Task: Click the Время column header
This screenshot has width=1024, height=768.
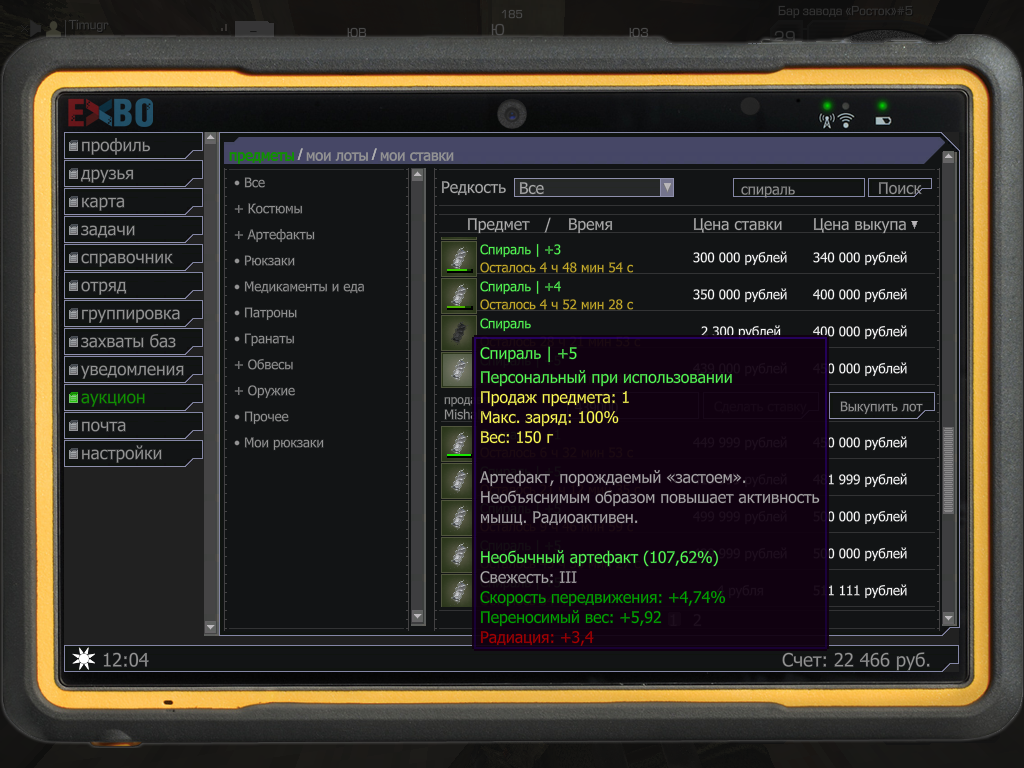Action: (590, 225)
